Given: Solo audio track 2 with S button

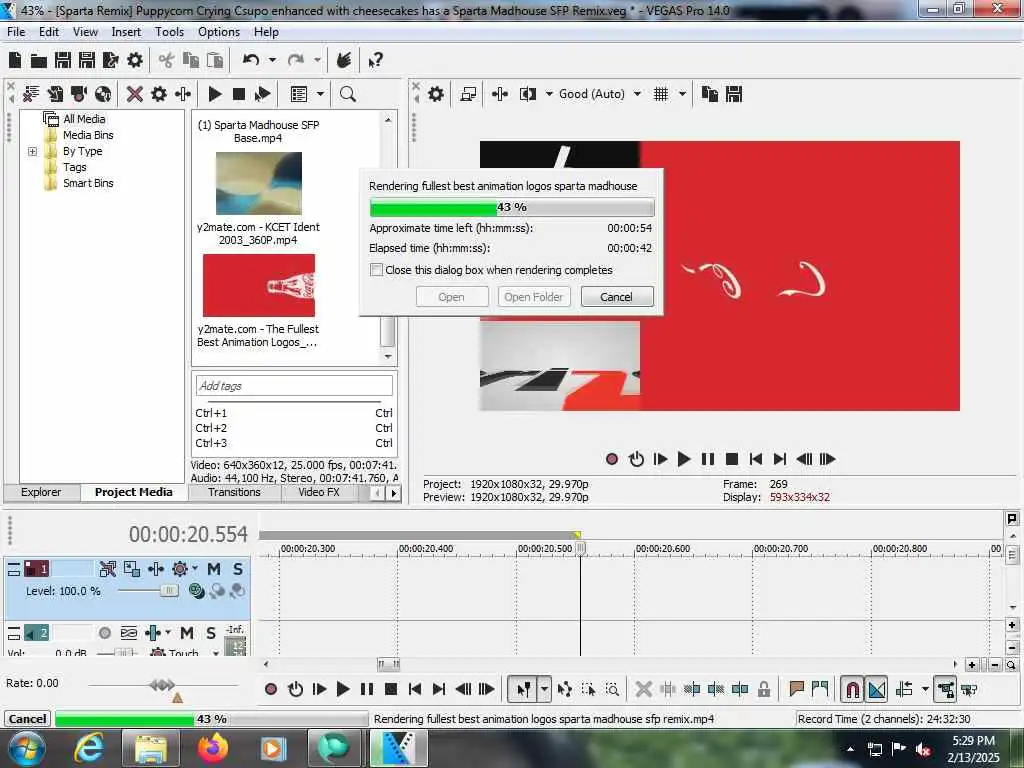Looking at the screenshot, I should coord(211,633).
